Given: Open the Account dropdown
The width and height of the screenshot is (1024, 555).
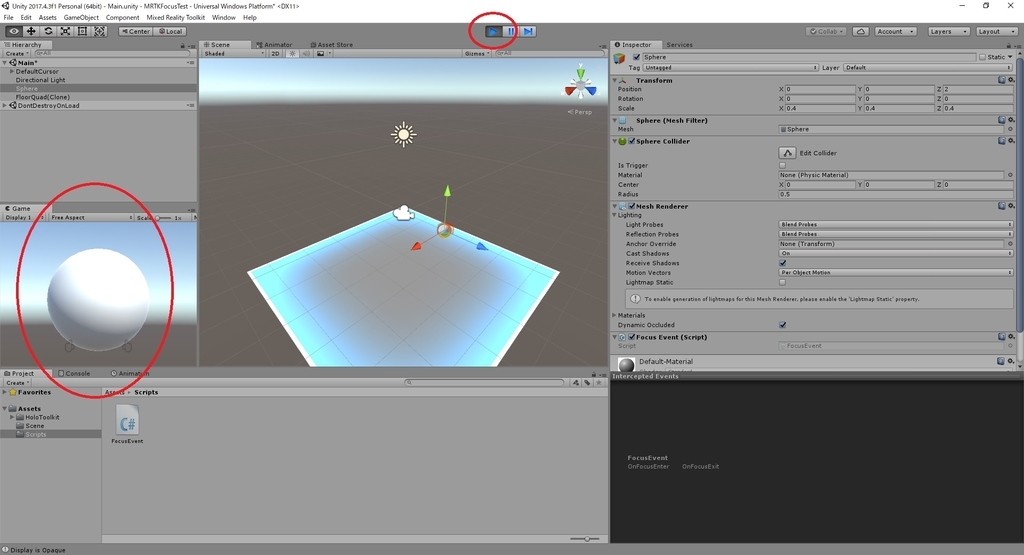Looking at the screenshot, I should pos(895,31).
